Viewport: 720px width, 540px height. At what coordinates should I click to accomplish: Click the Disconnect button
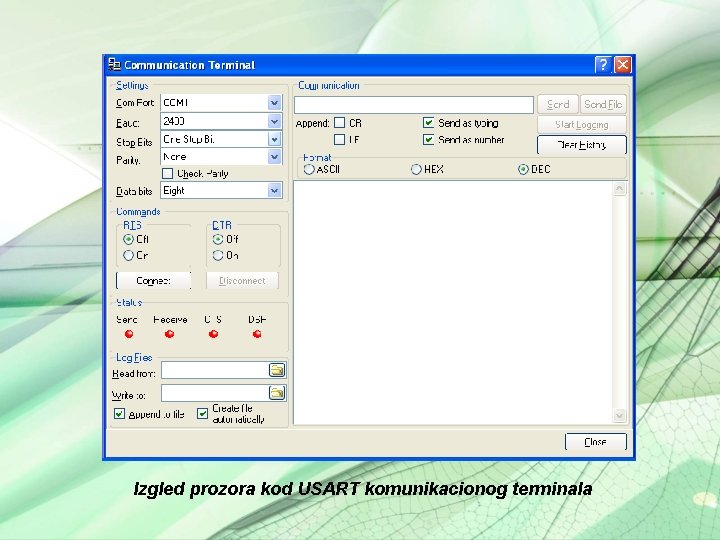(242, 281)
